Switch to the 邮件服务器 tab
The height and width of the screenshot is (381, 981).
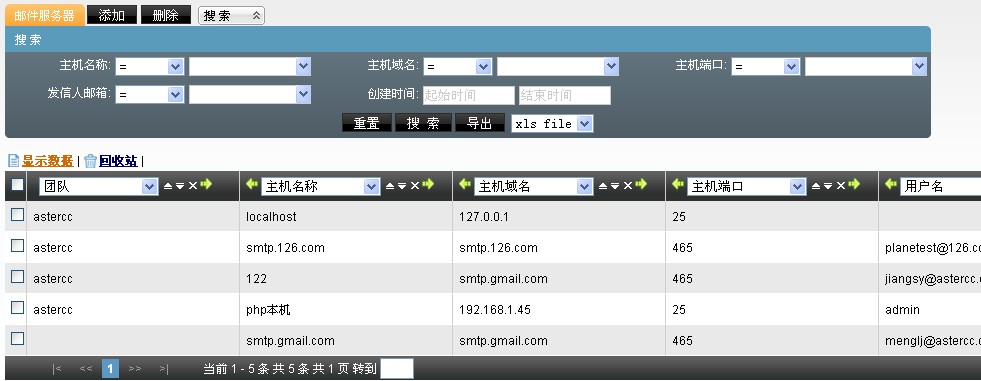tap(44, 15)
